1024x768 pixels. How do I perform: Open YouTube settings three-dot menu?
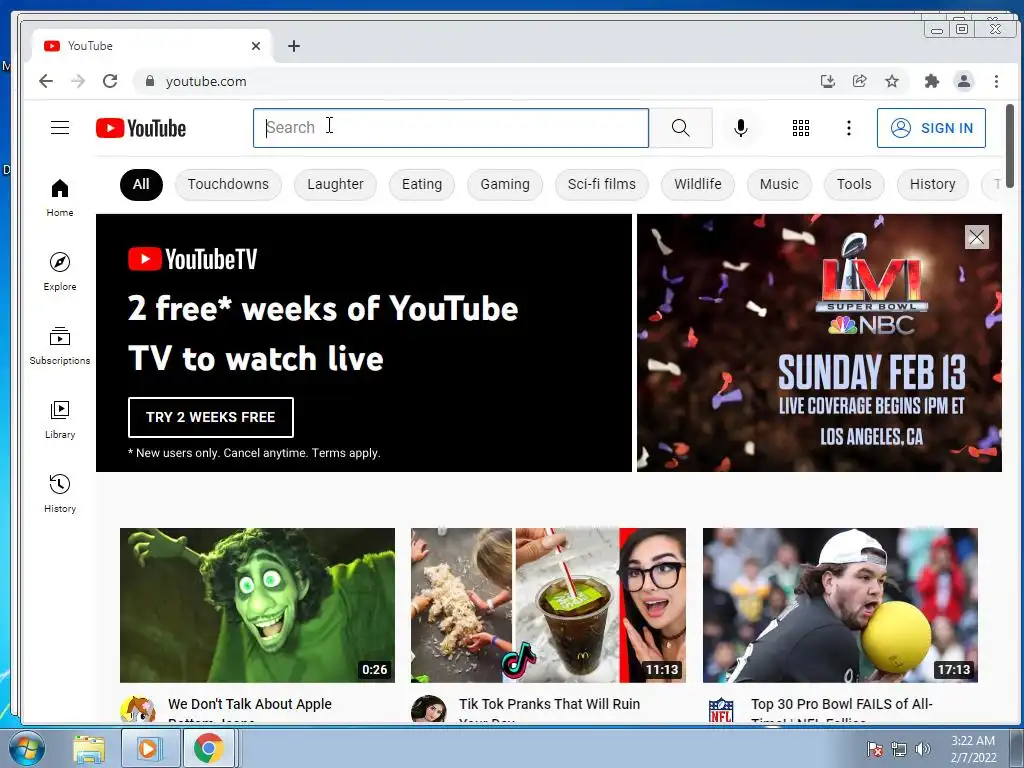[x=848, y=128]
